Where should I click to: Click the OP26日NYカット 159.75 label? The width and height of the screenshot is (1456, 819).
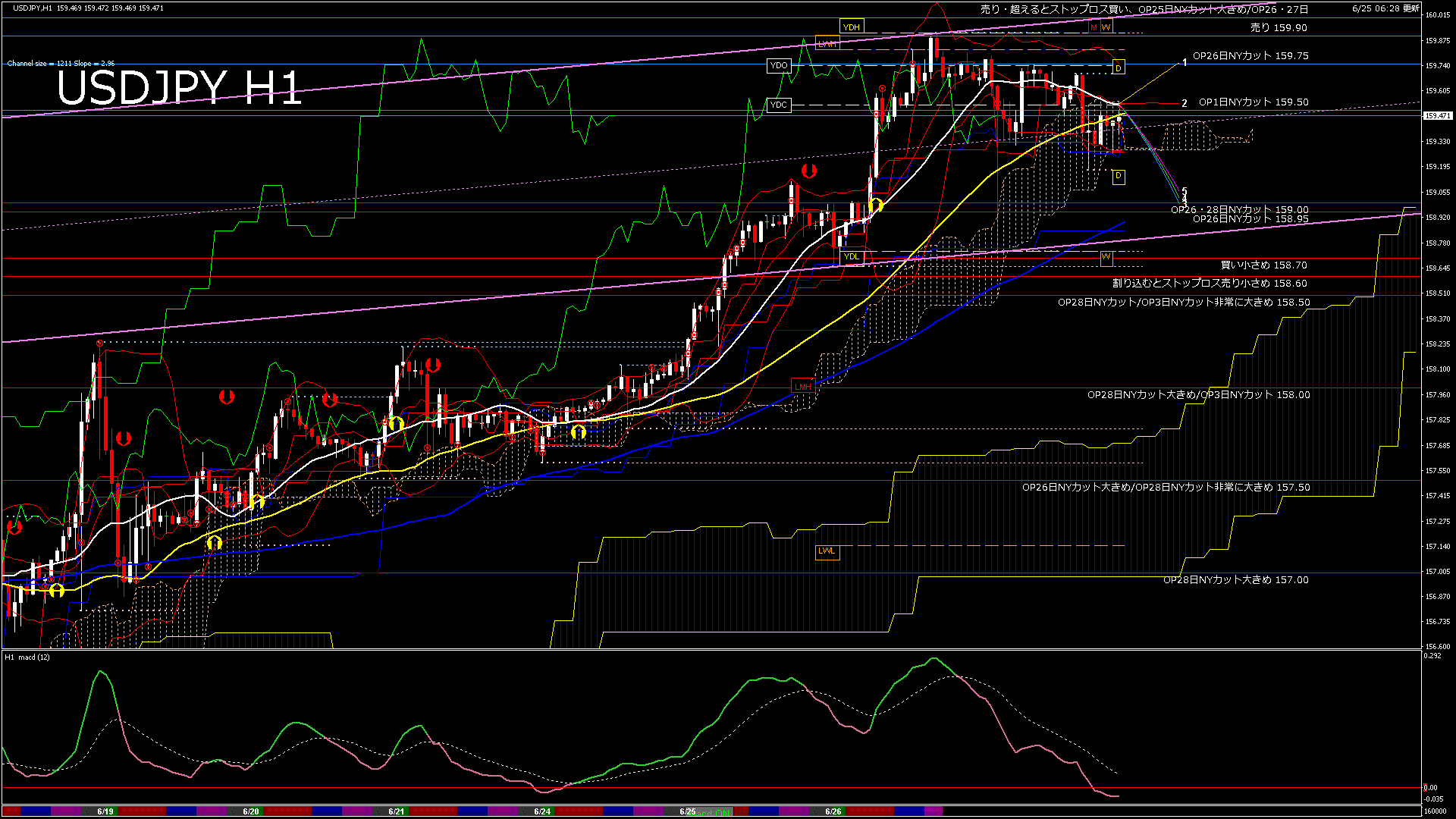click(x=1250, y=56)
